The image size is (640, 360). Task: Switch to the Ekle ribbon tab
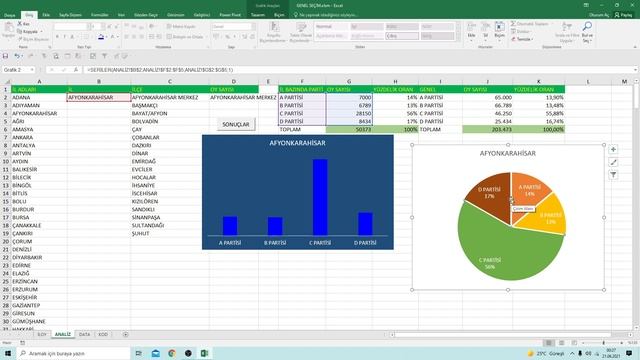(x=46, y=15)
